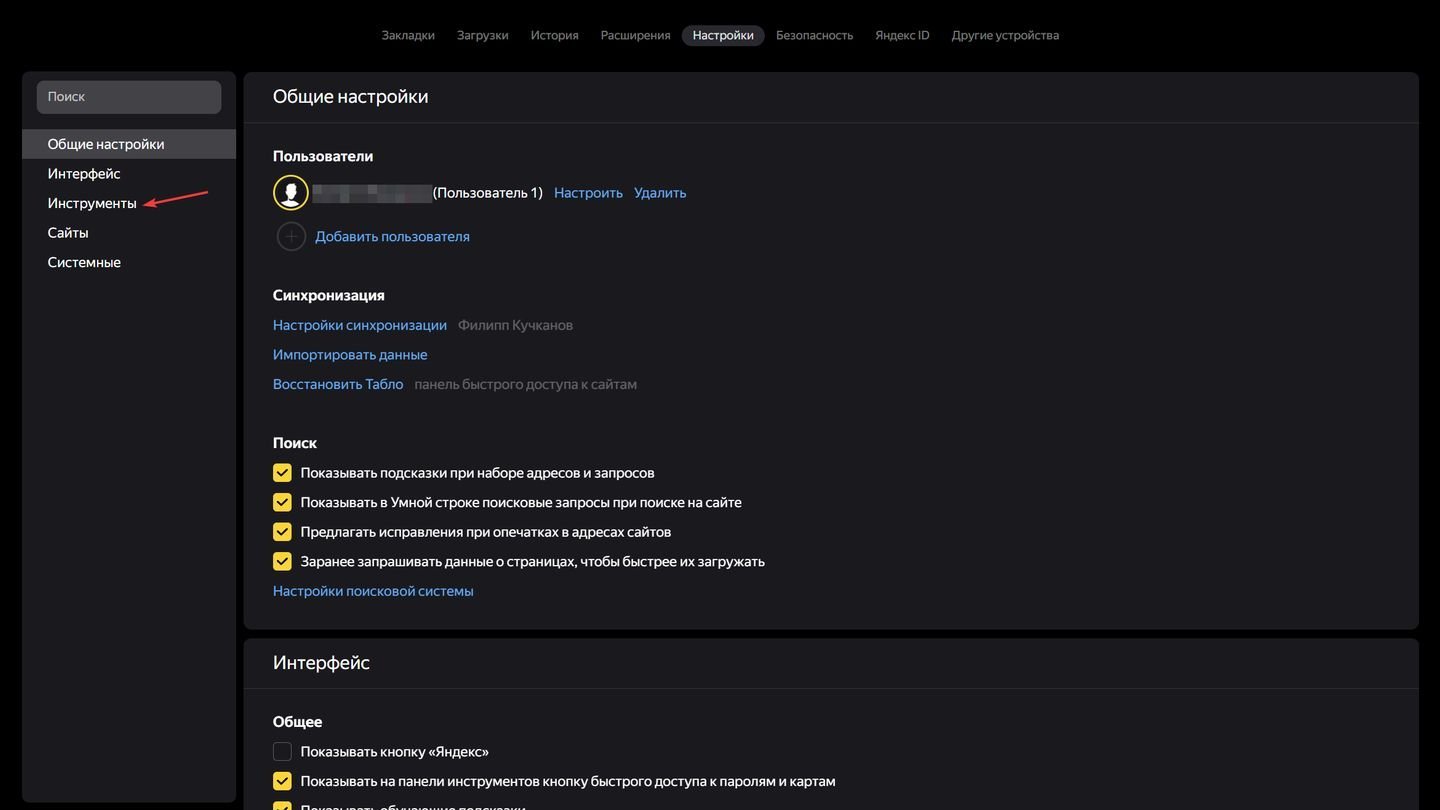Select Общие настройки in sidebar
1440x810 pixels.
[x=129, y=144]
